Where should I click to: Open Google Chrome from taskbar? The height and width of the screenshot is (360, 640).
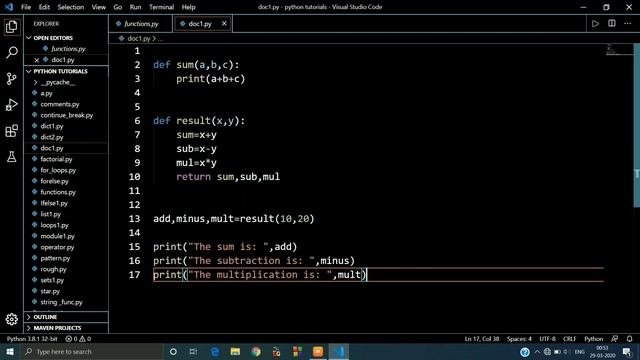[x=256, y=351]
